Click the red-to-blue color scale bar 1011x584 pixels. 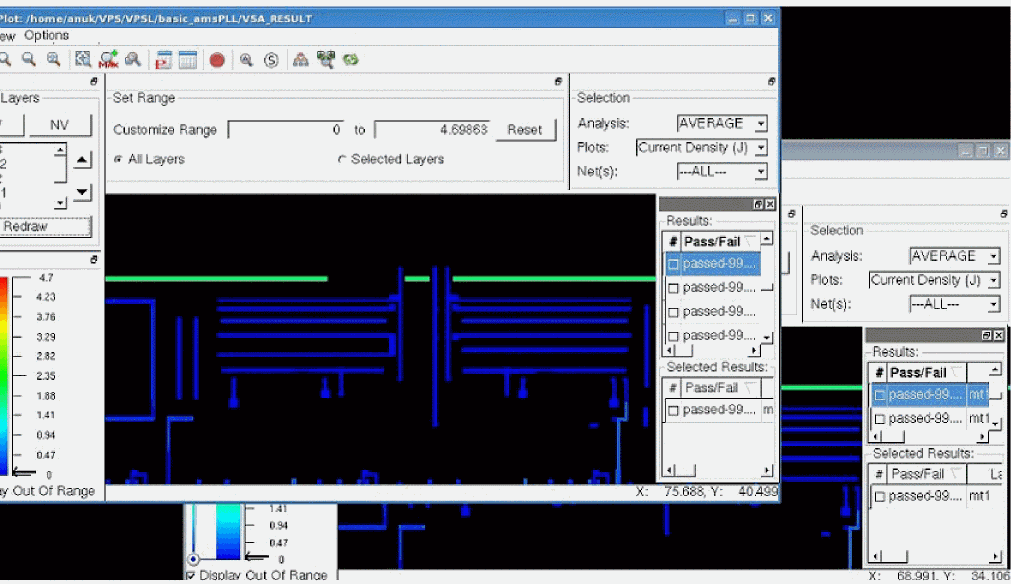pyautogui.click(x=4, y=375)
